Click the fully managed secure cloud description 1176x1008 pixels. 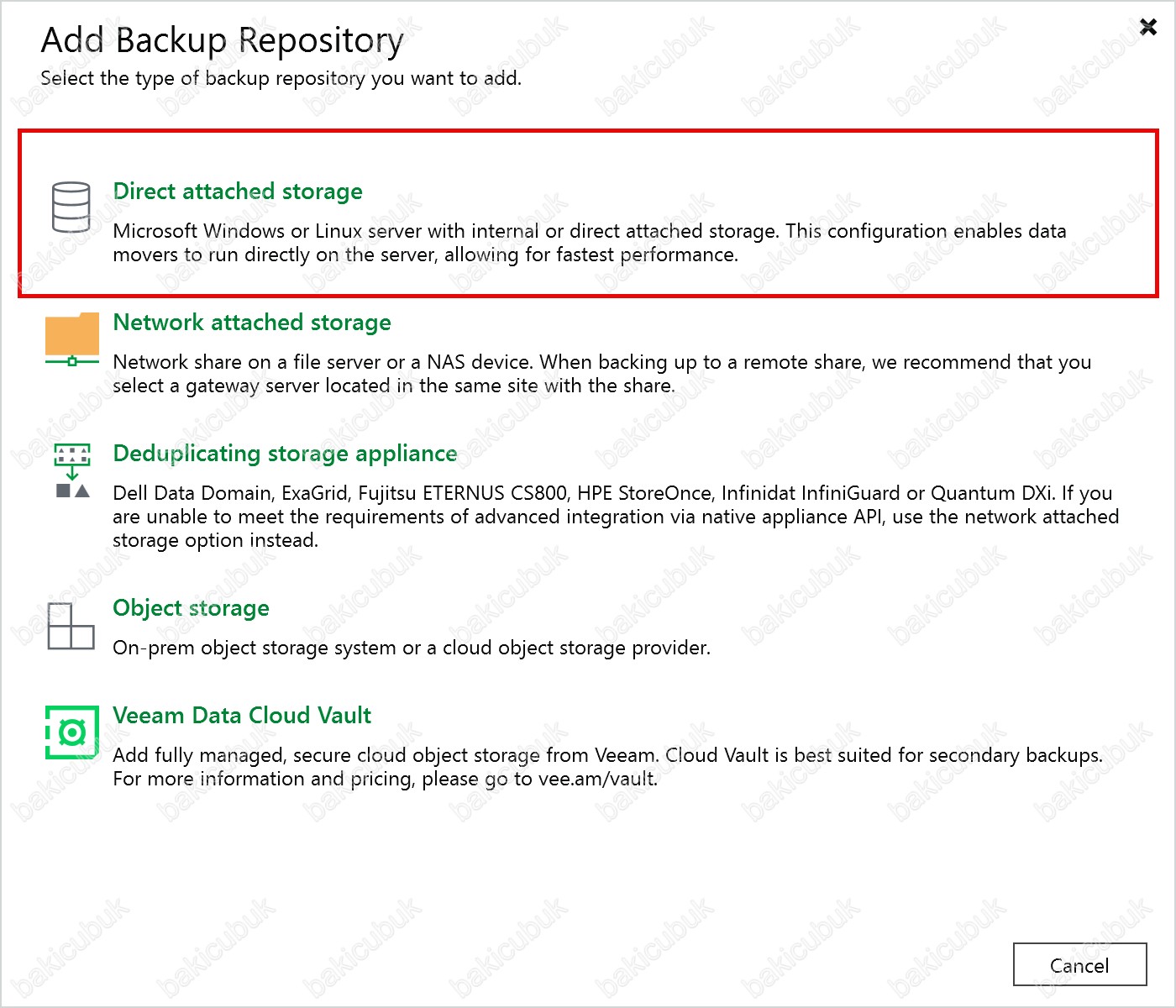(606, 755)
